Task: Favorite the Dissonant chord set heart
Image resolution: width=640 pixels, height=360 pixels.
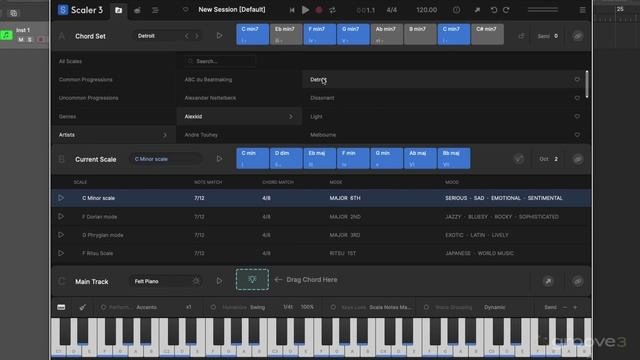Action: tap(577, 98)
